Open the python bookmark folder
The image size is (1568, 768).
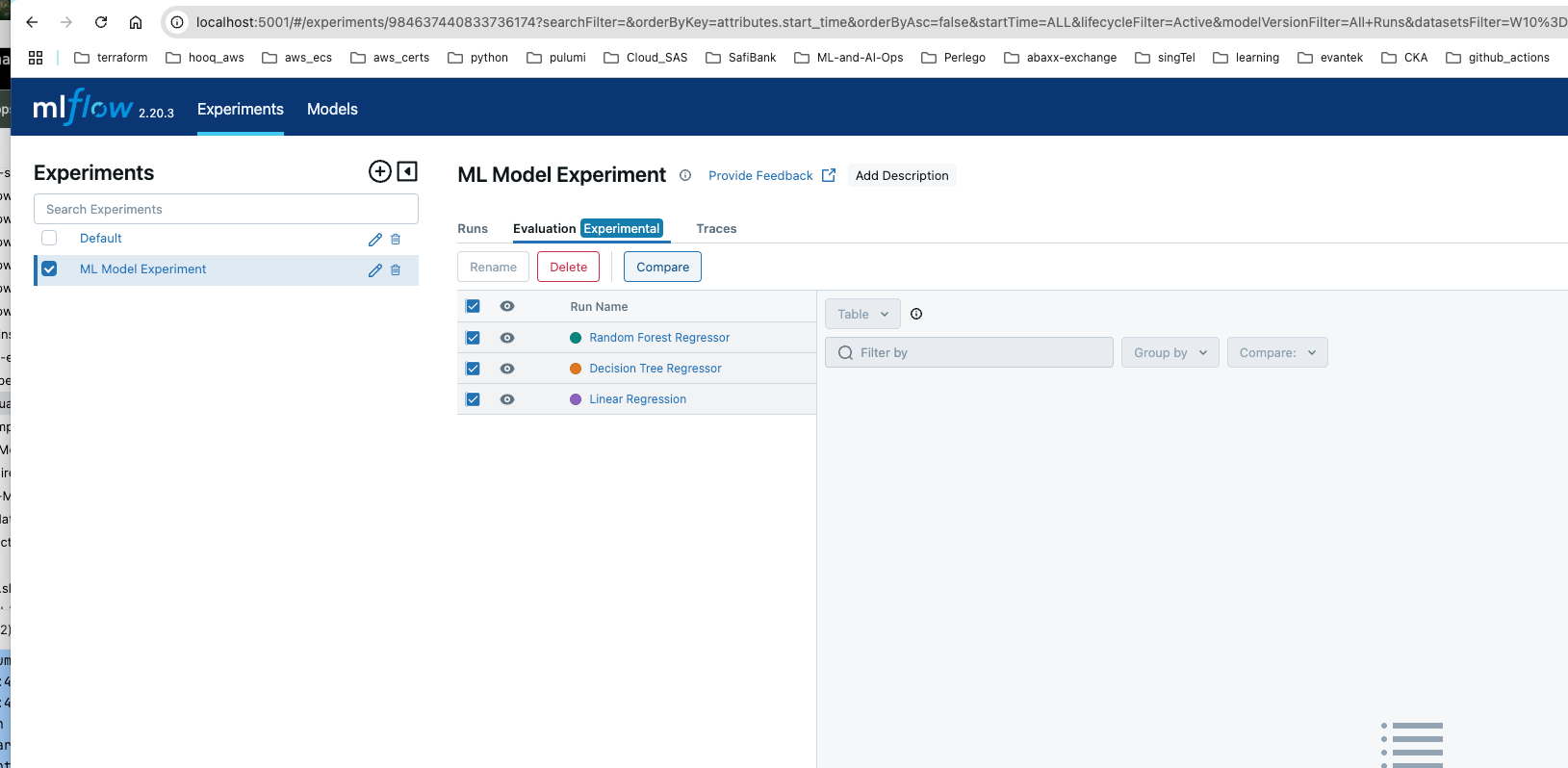pyautogui.click(x=477, y=58)
